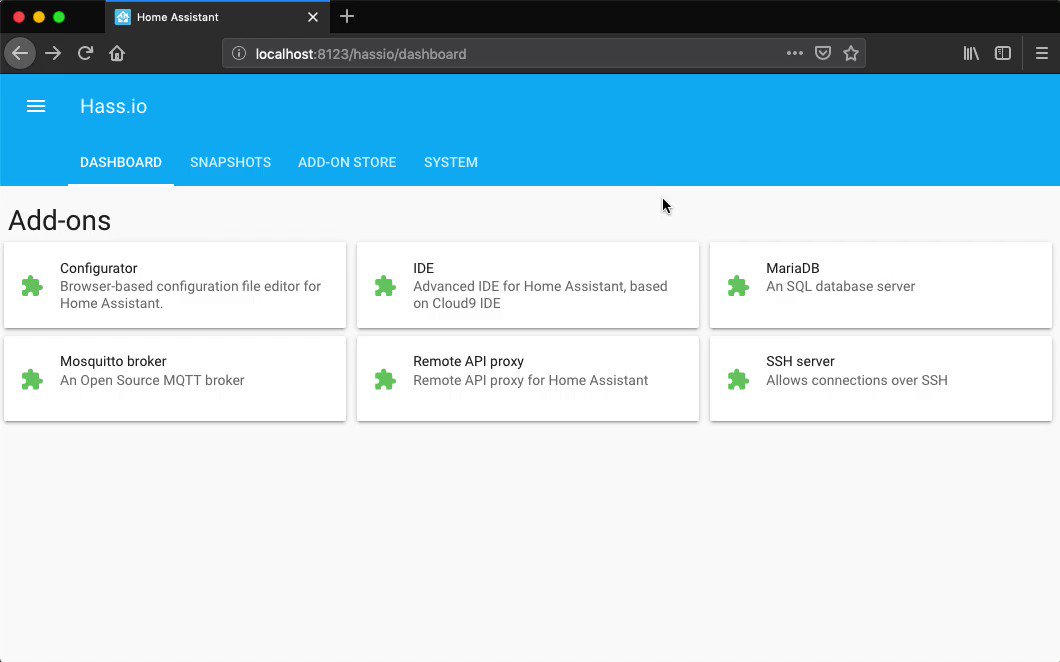Click the Hass.io header title
1060x662 pixels.
coord(114,106)
